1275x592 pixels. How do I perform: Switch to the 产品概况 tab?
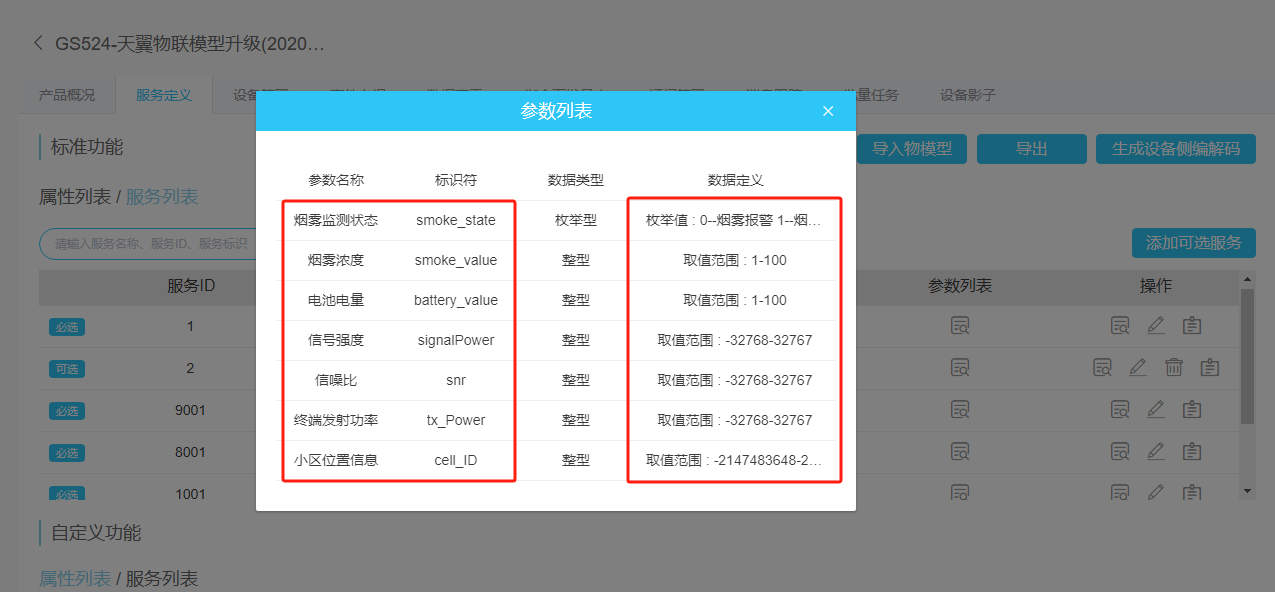[67, 95]
